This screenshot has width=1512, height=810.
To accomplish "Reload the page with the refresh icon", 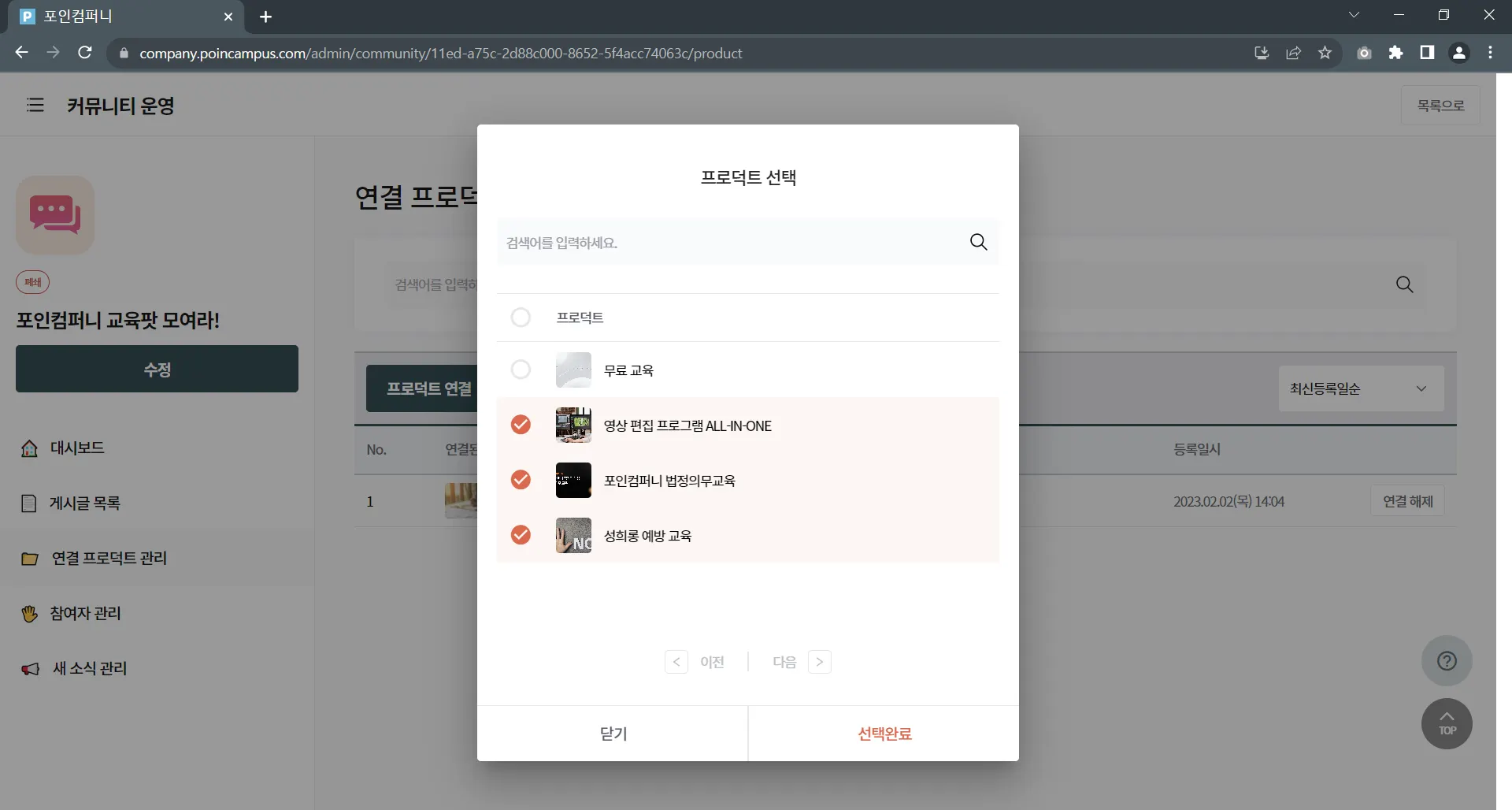I will [x=85, y=53].
